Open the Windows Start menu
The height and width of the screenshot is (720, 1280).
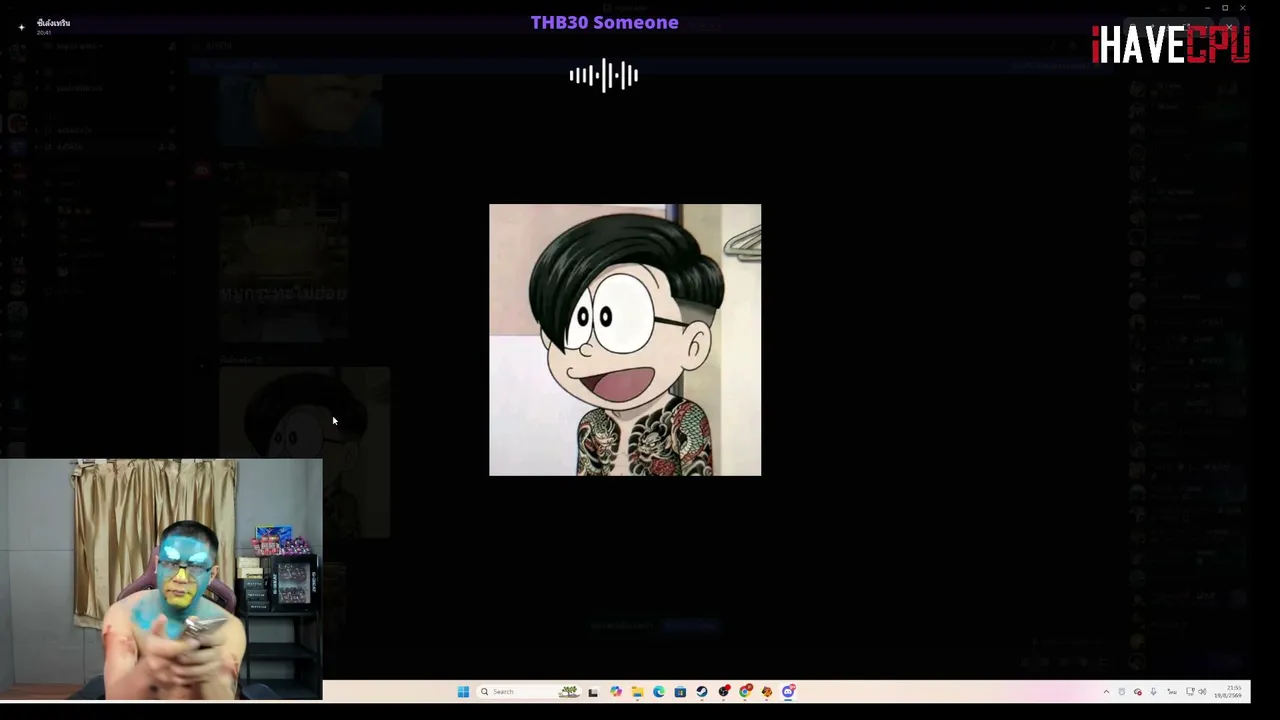pyautogui.click(x=463, y=692)
